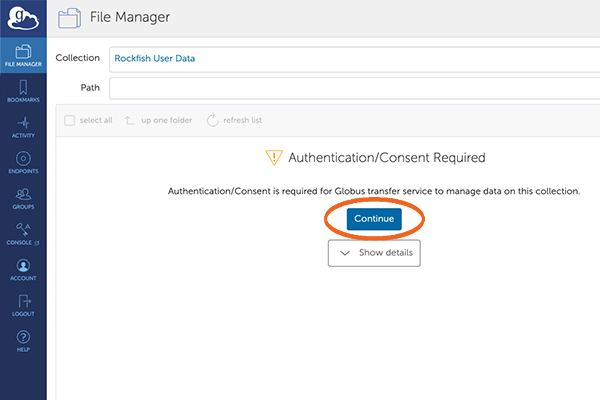Open File Manager in sidebar
This screenshot has height=400, width=600.
[x=23, y=56]
